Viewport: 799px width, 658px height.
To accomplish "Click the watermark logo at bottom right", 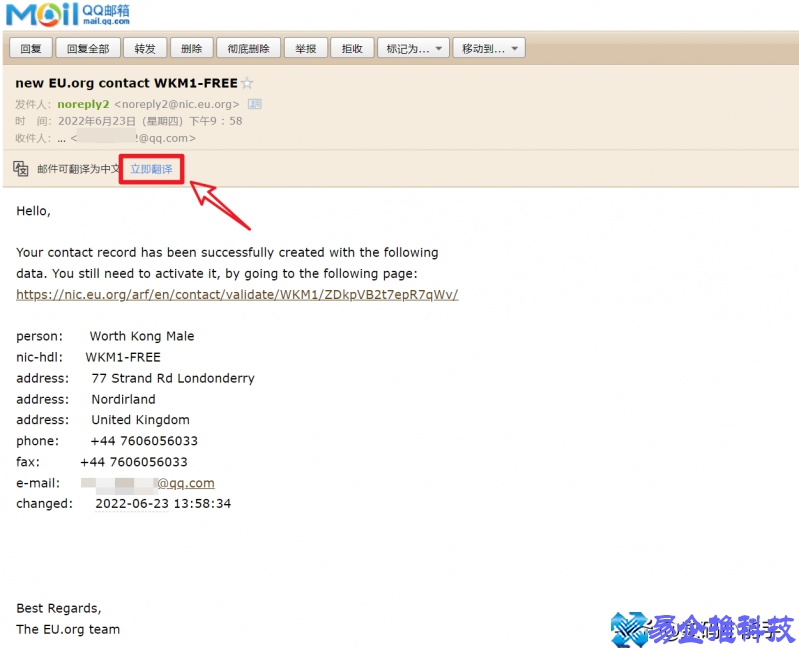I will click(701, 629).
